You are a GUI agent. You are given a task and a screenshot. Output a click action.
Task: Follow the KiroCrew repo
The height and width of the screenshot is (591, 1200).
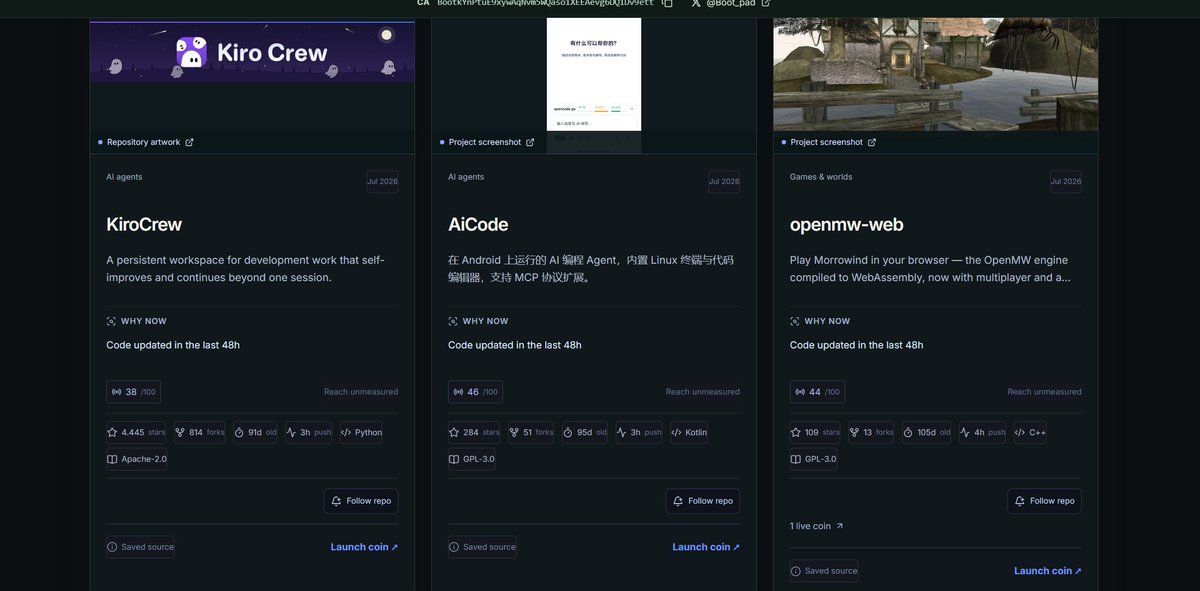(x=361, y=501)
